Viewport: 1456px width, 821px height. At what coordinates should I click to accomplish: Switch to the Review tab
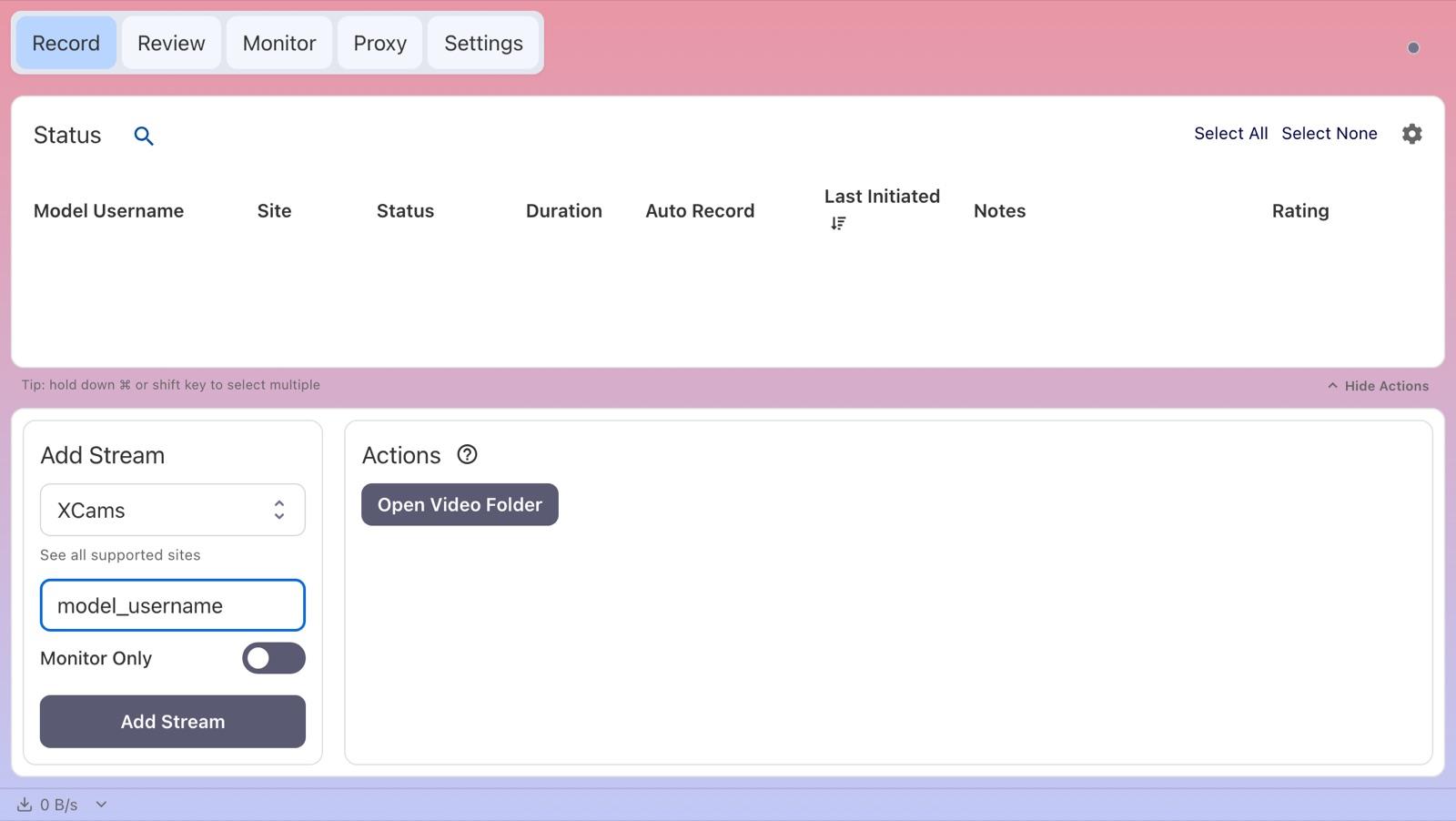171,43
